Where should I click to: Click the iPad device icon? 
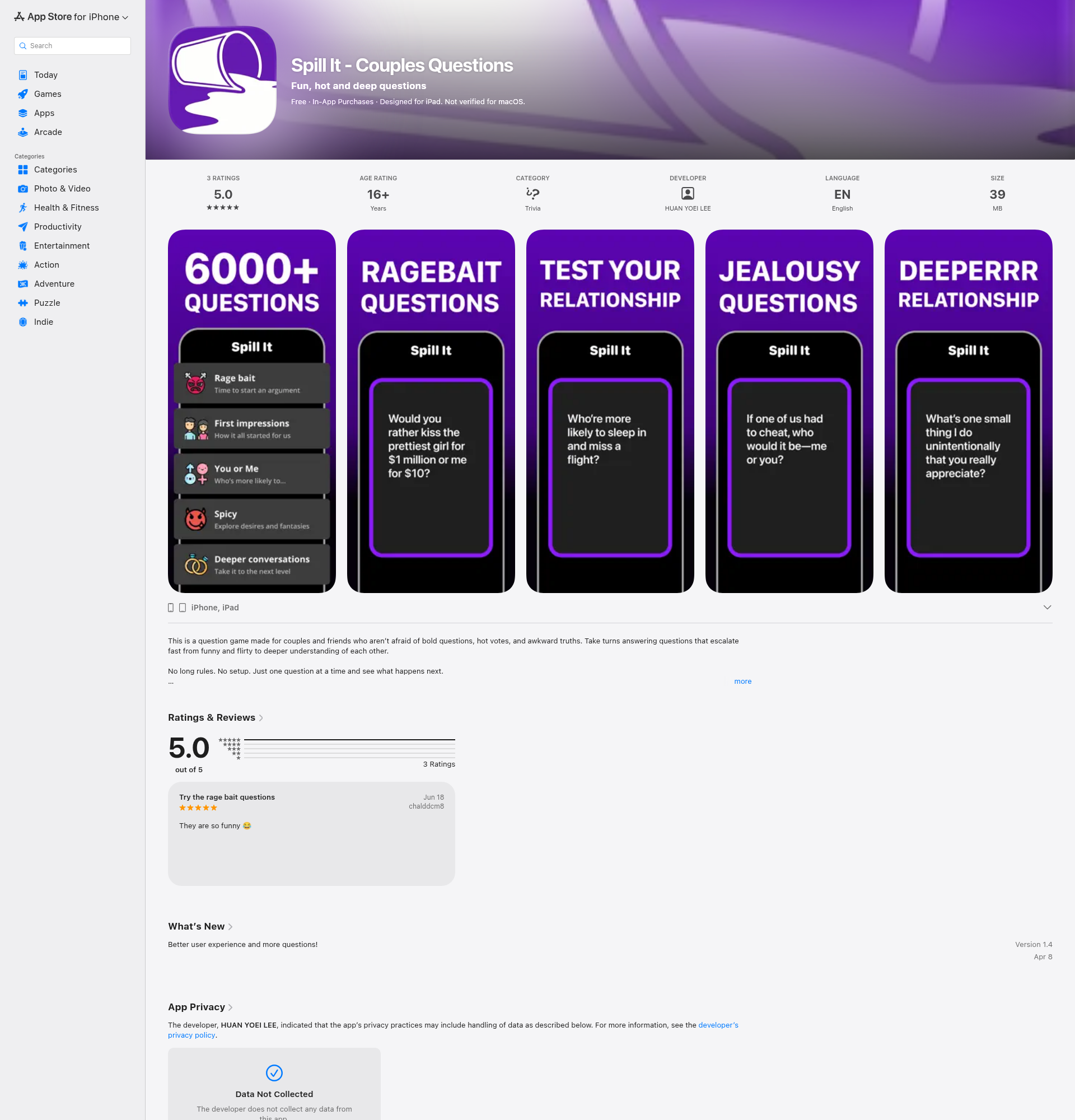click(x=182, y=608)
